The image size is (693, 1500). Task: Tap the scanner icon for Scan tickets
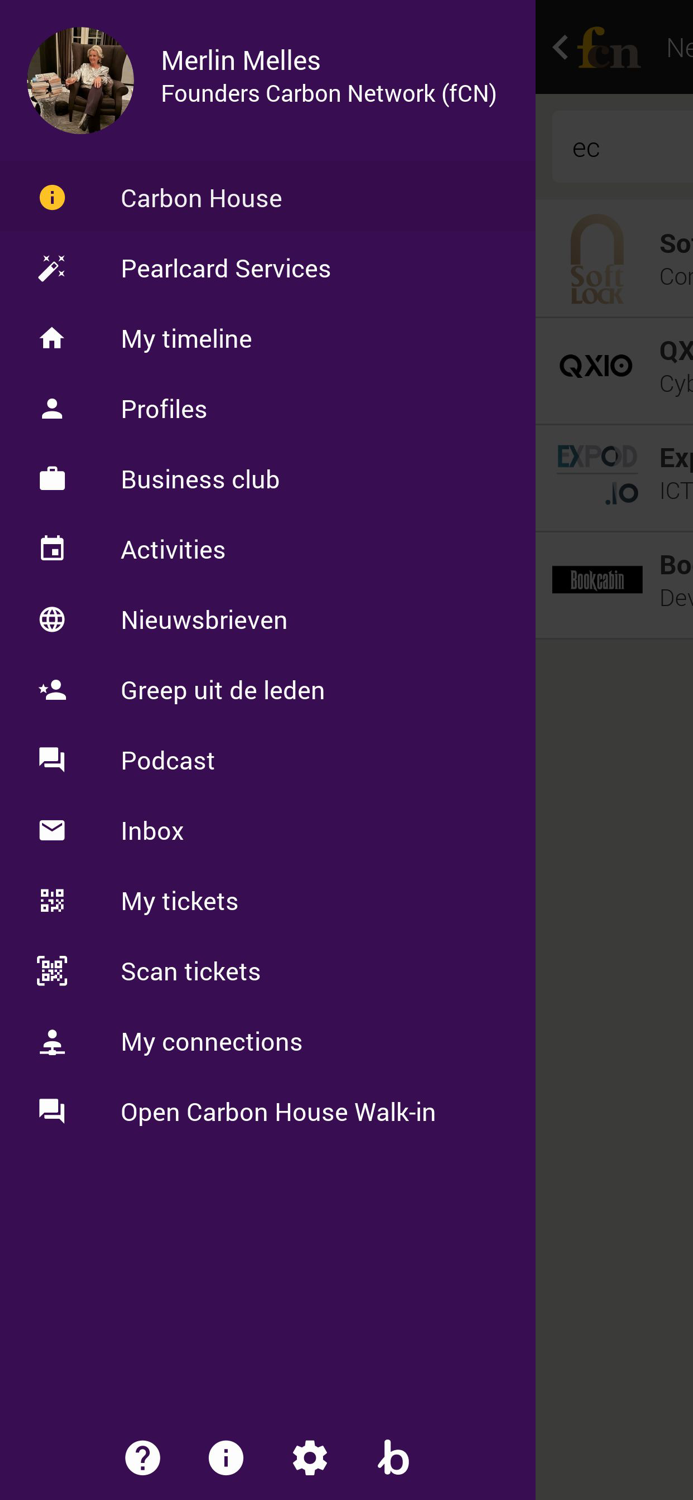52,971
